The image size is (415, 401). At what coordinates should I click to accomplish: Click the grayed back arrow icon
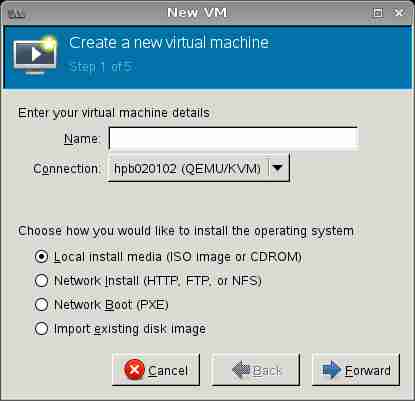tap(241, 369)
